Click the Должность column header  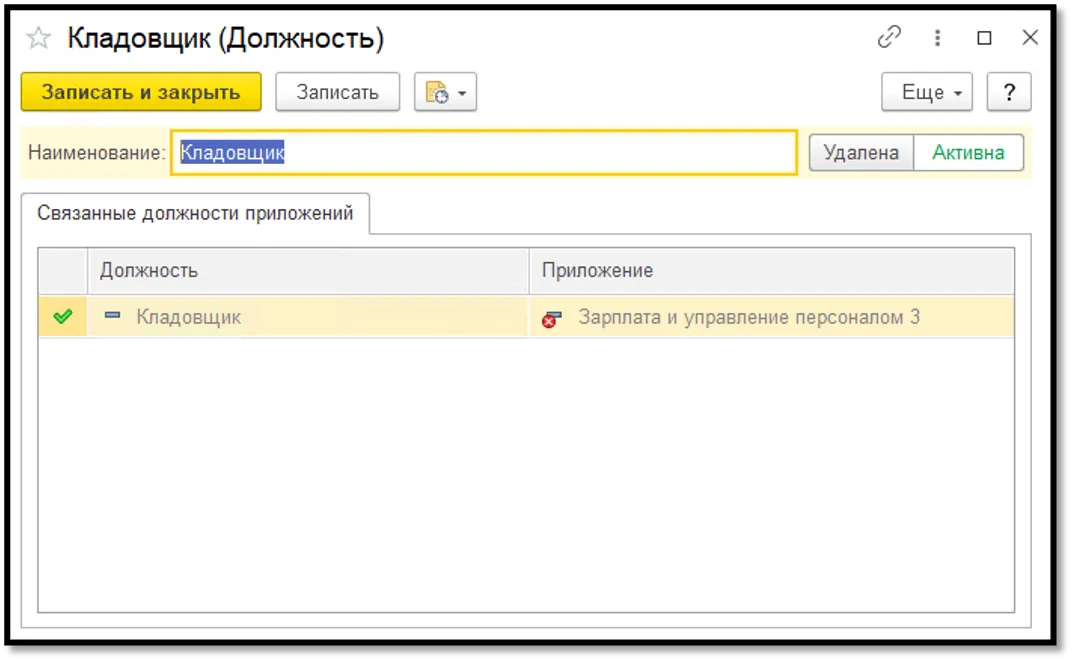145,270
